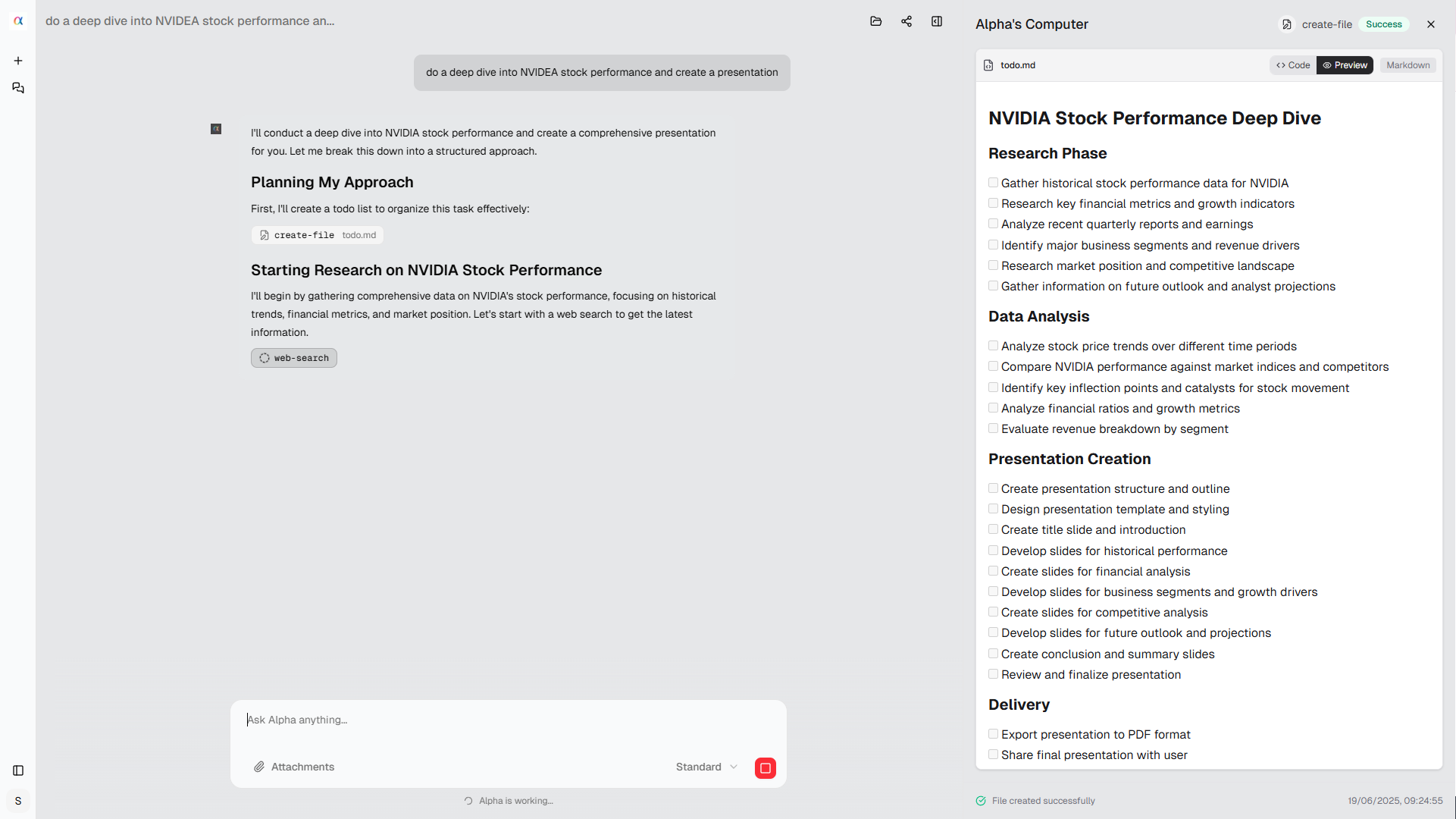Tick 'Evaluate revenue breakdown by segment' checkbox
Viewport: 1456px width, 819px height.
coord(993,428)
